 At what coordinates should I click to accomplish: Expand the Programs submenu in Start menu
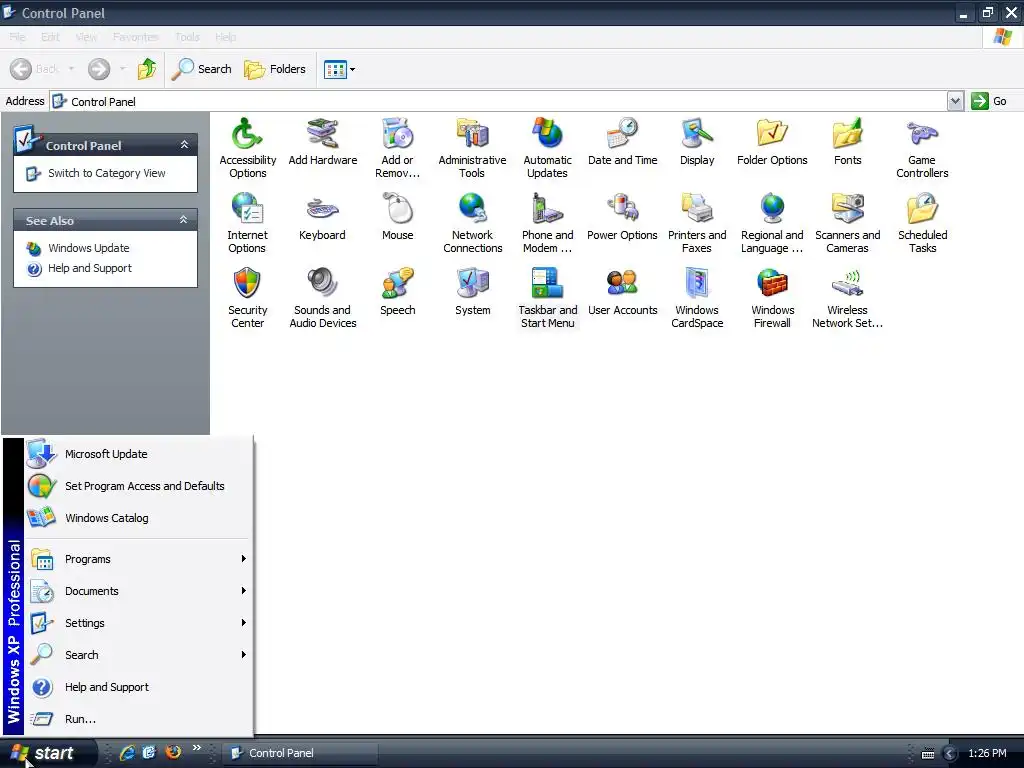click(x=138, y=559)
